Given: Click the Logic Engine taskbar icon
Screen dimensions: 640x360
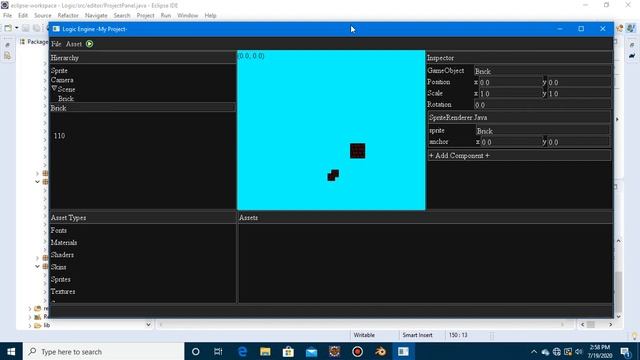Looking at the screenshot, I should pyautogui.click(x=403, y=351).
